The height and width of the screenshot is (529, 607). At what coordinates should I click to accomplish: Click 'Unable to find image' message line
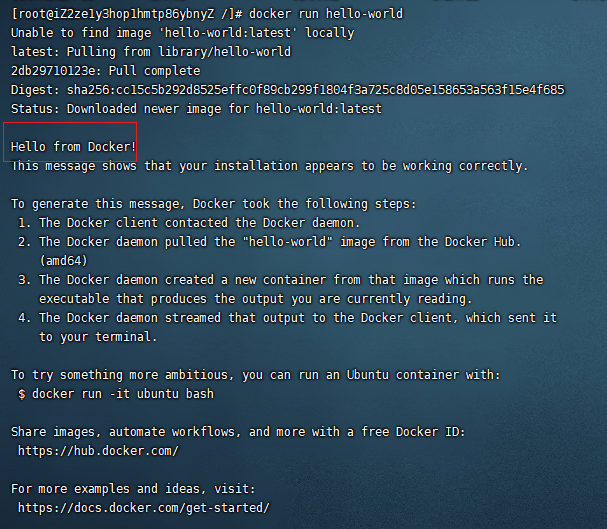click(182, 33)
